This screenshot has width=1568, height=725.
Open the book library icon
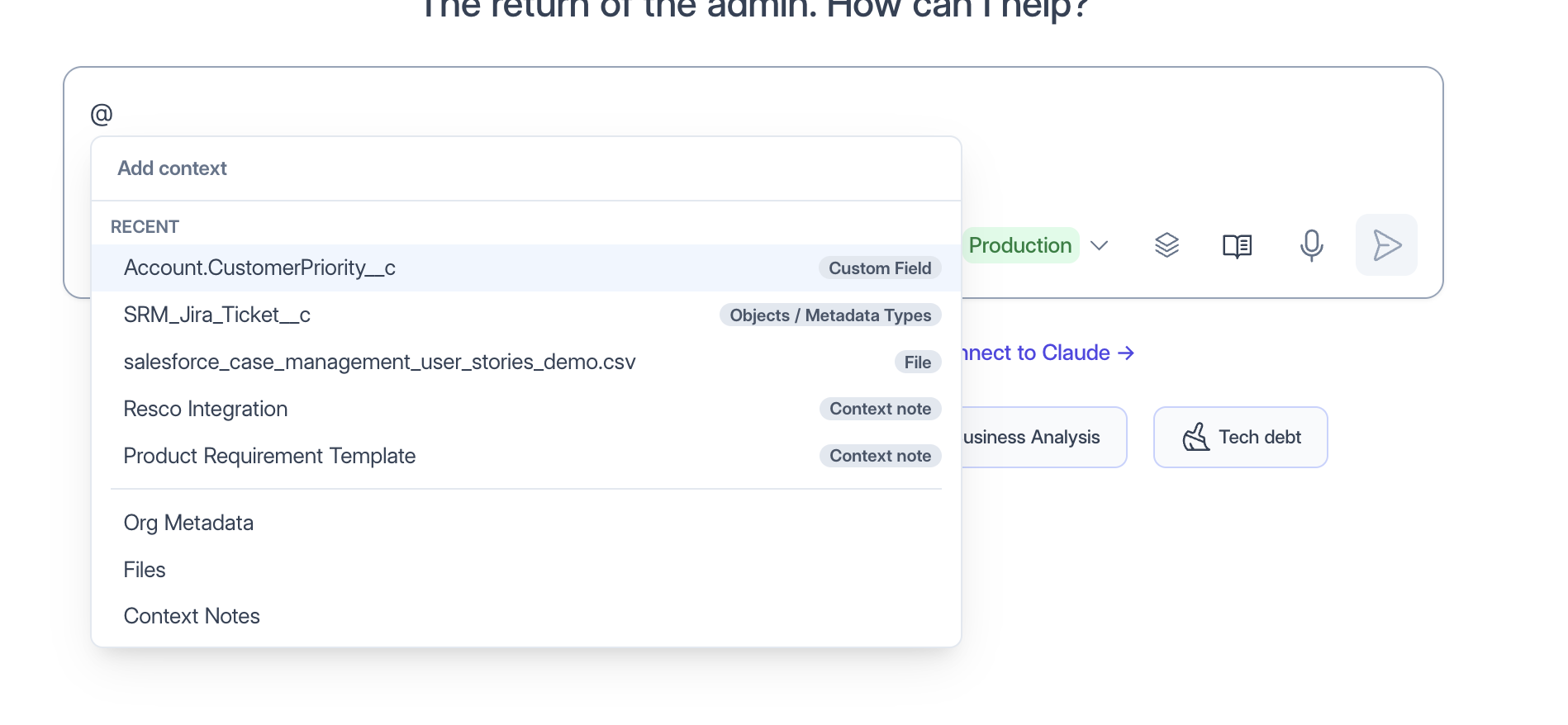[x=1237, y=245]
